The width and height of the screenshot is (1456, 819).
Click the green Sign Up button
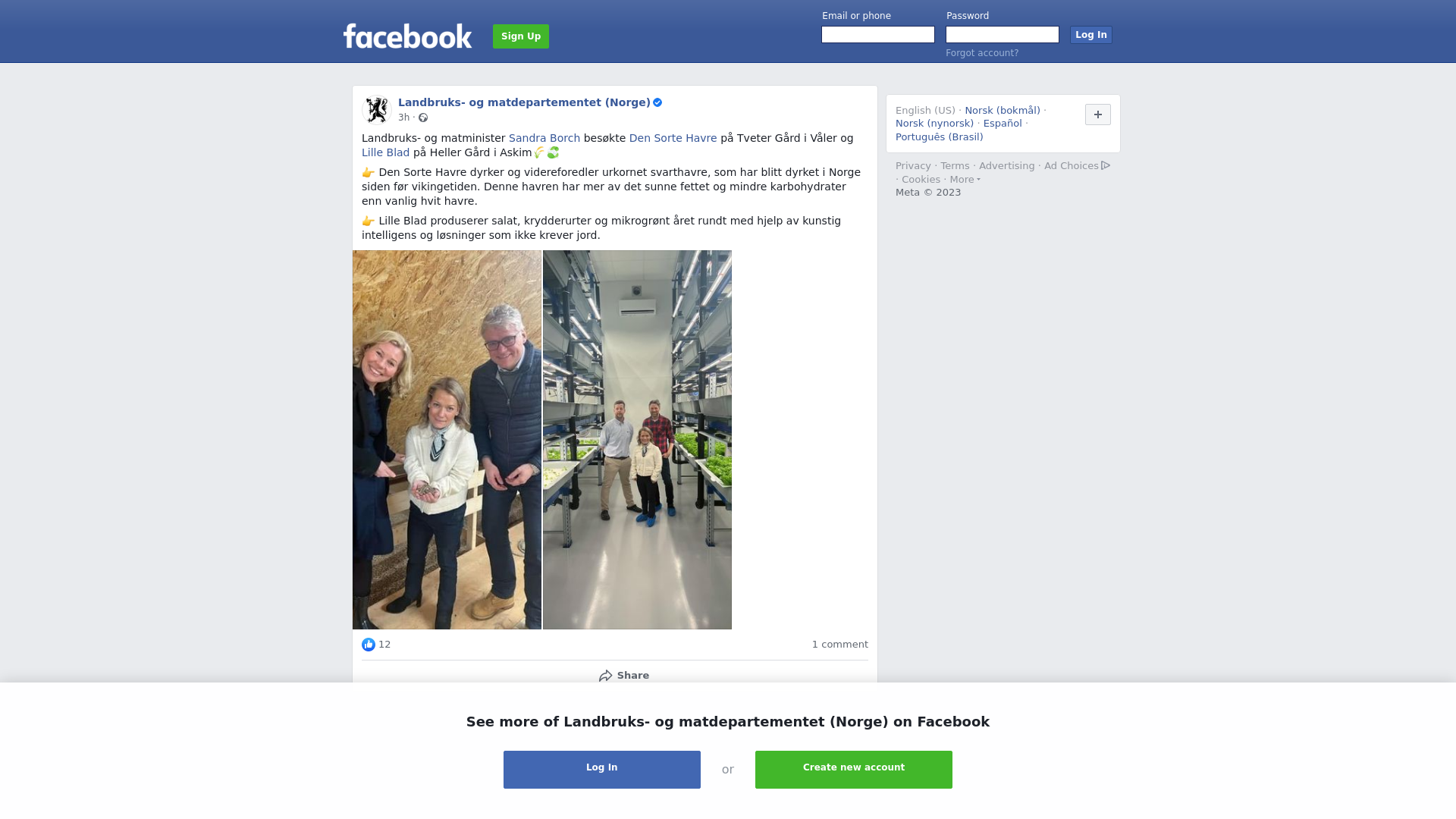[521, 36]
